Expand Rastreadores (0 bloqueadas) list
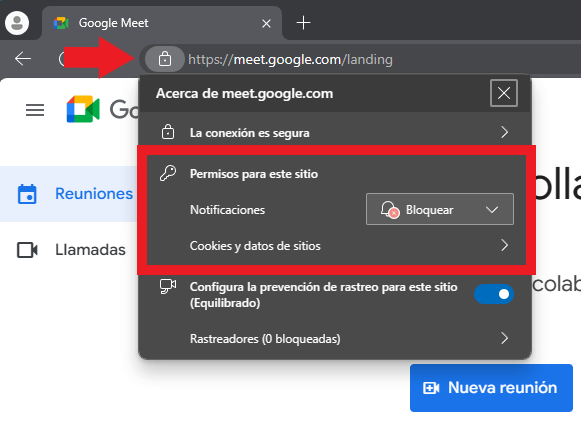The width and height of the screenshot is (581, 430). click(x=335, y=338)
